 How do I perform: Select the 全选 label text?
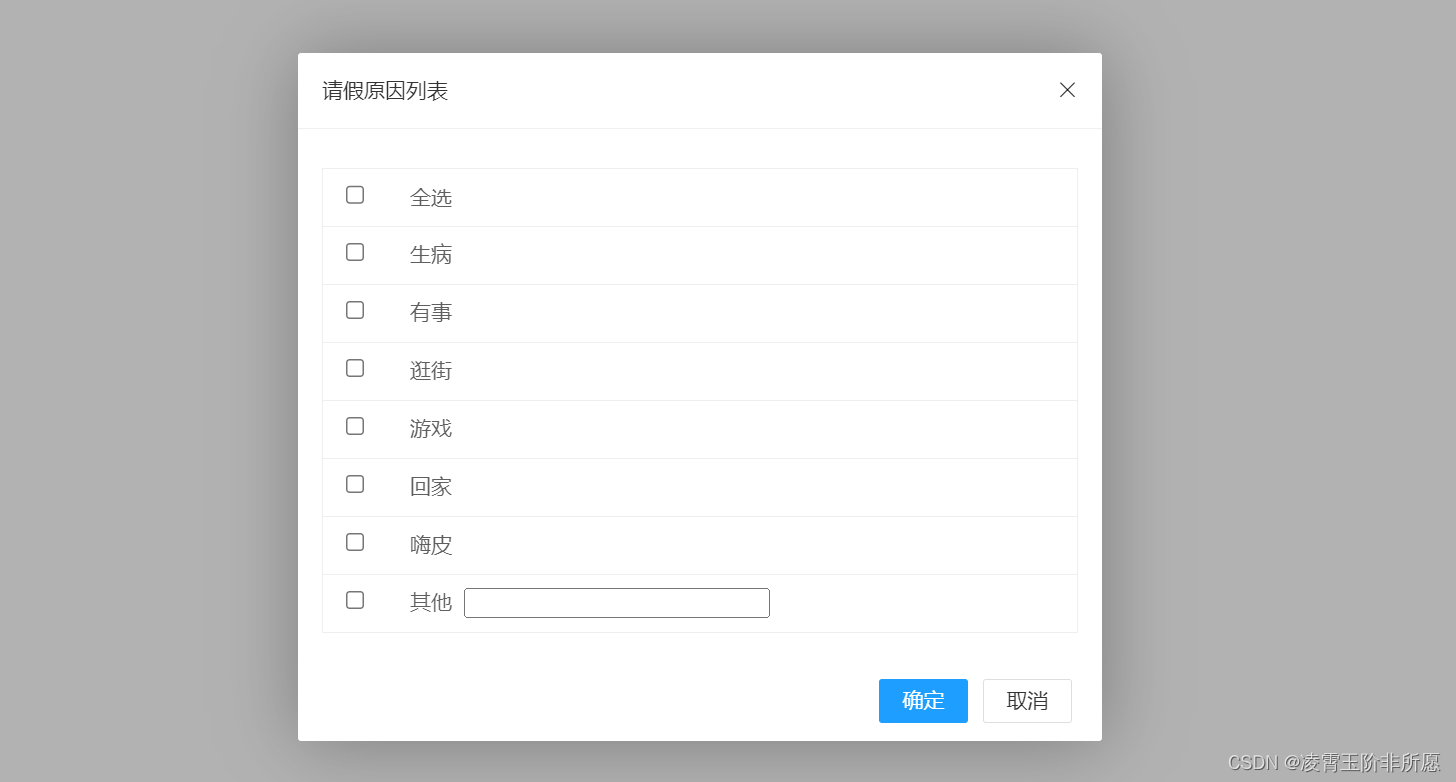coord(431,197)
